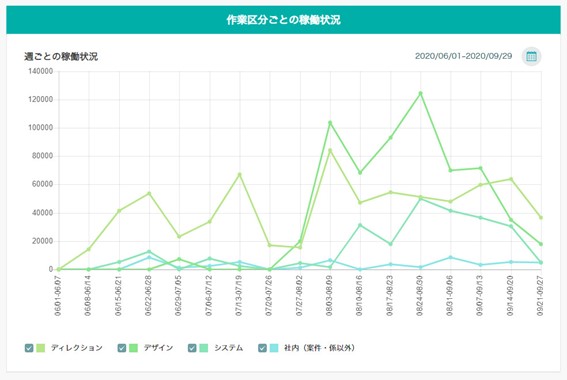
Task: Uncheck the システム series checkbox
Action: coord(192,348)
